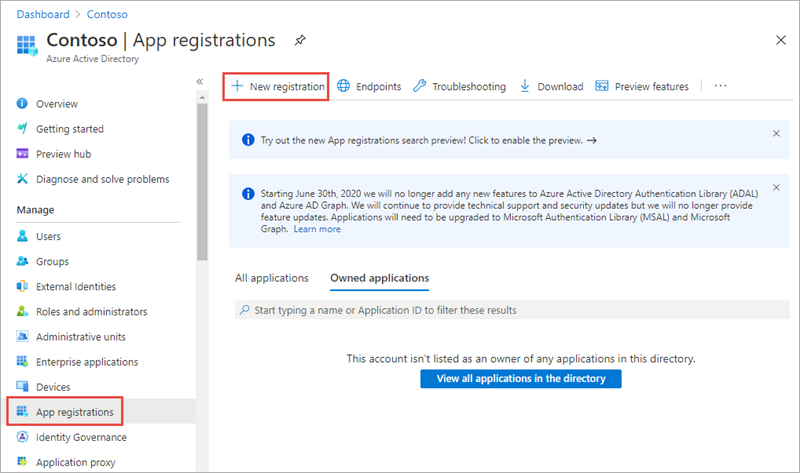Dismiss the search preview banner
800x473 pixels.
[x=776, y=134]
